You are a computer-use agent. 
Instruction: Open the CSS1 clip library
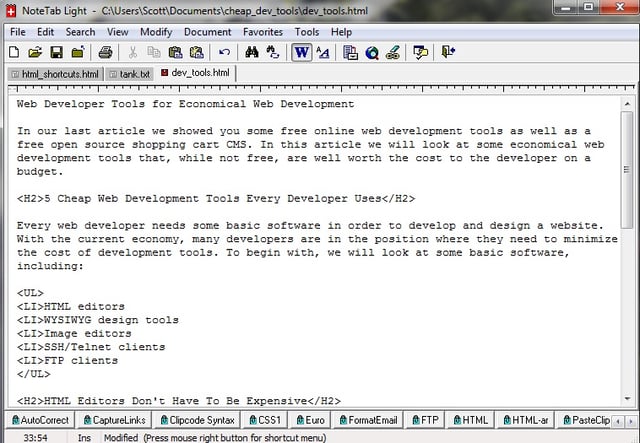[x=265, y=420]
